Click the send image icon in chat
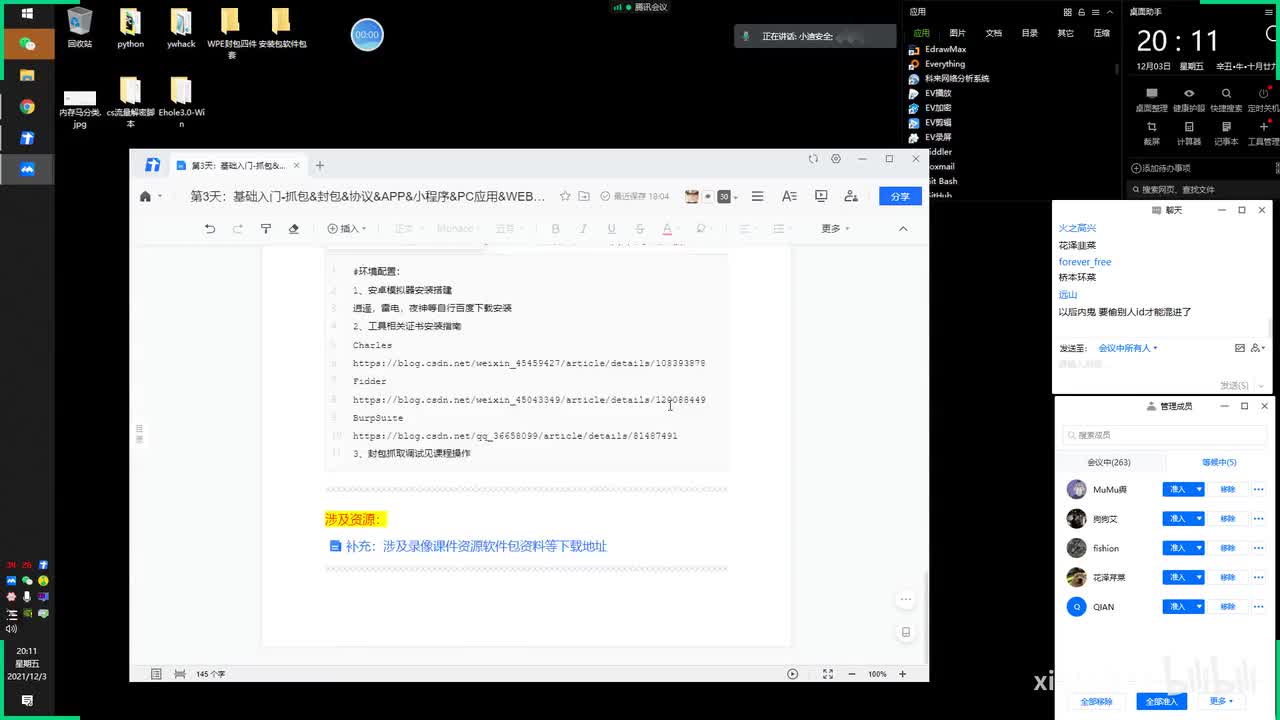The width and height of the screenshot is (1280, 720). 1240,348
